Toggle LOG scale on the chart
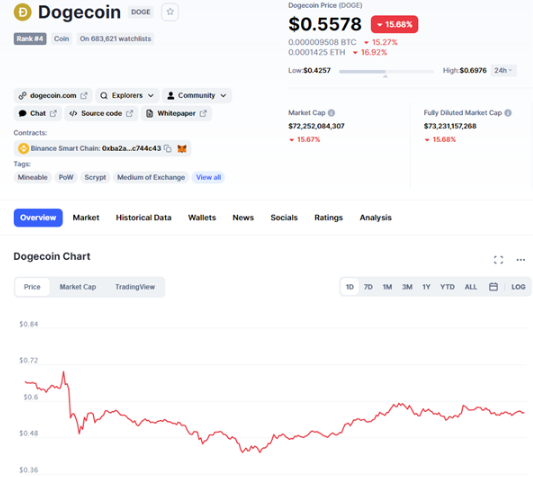Viewport: 533px width, 477px height. click(518, 287)
